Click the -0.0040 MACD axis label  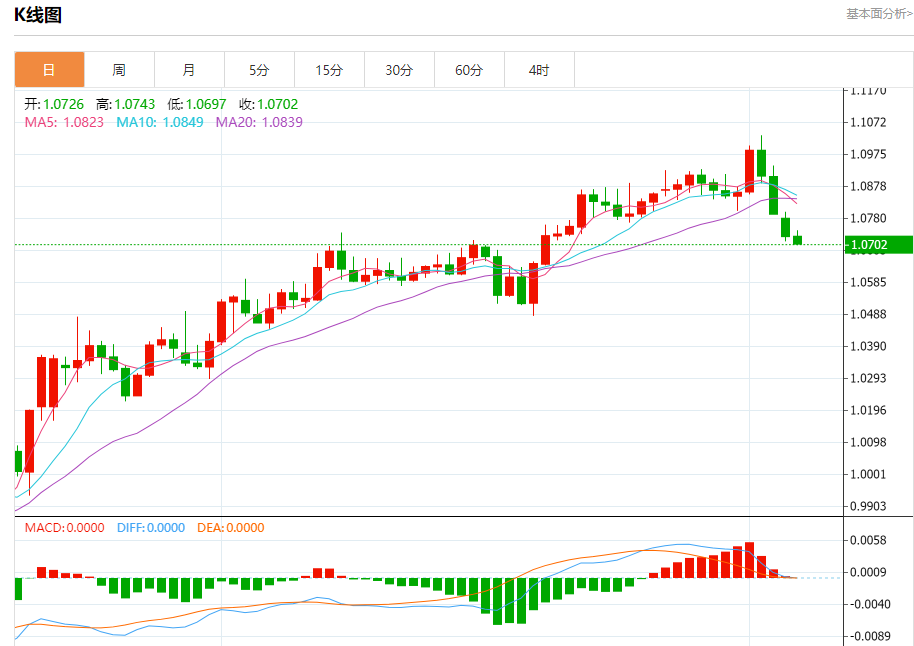(x=868, y=605)
